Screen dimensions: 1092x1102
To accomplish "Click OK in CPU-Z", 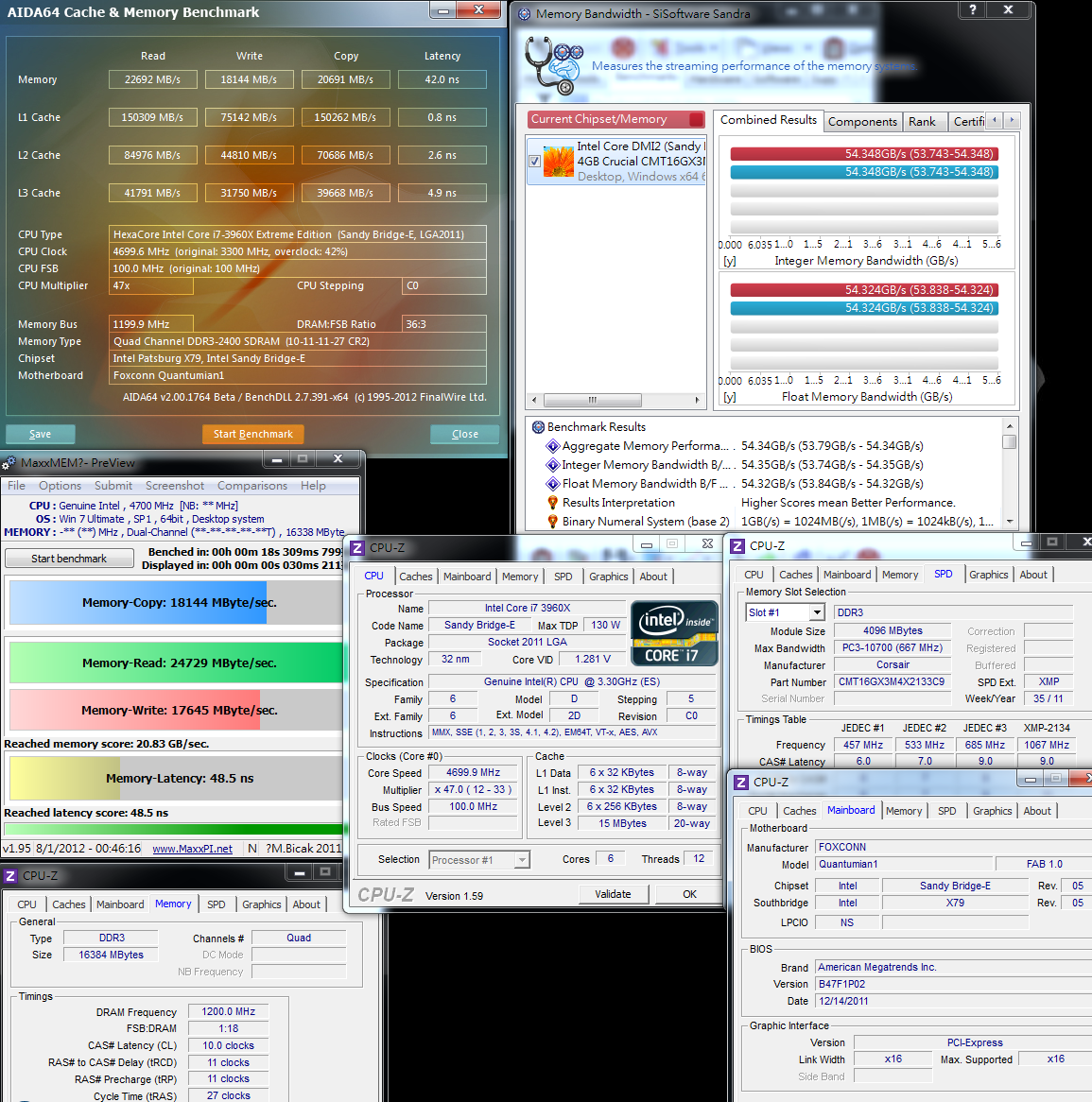I will [689, 894].
